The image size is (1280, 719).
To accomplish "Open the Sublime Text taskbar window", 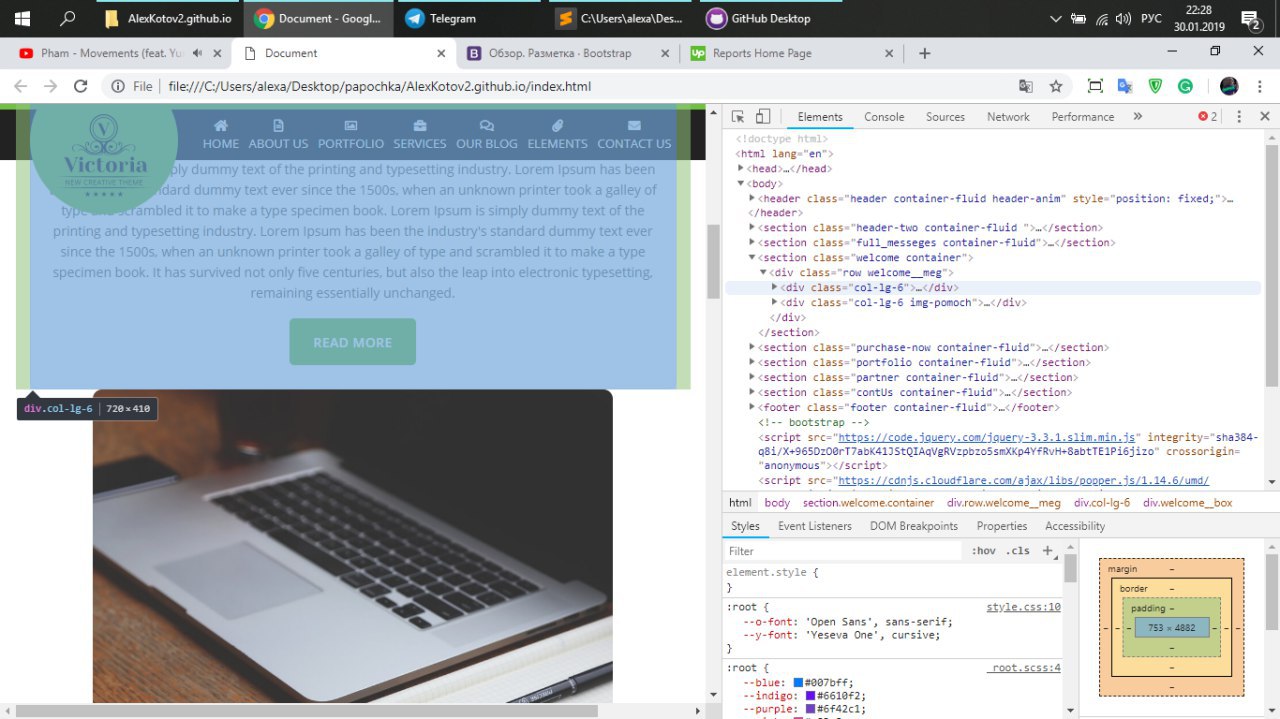I will click(621, 18).
